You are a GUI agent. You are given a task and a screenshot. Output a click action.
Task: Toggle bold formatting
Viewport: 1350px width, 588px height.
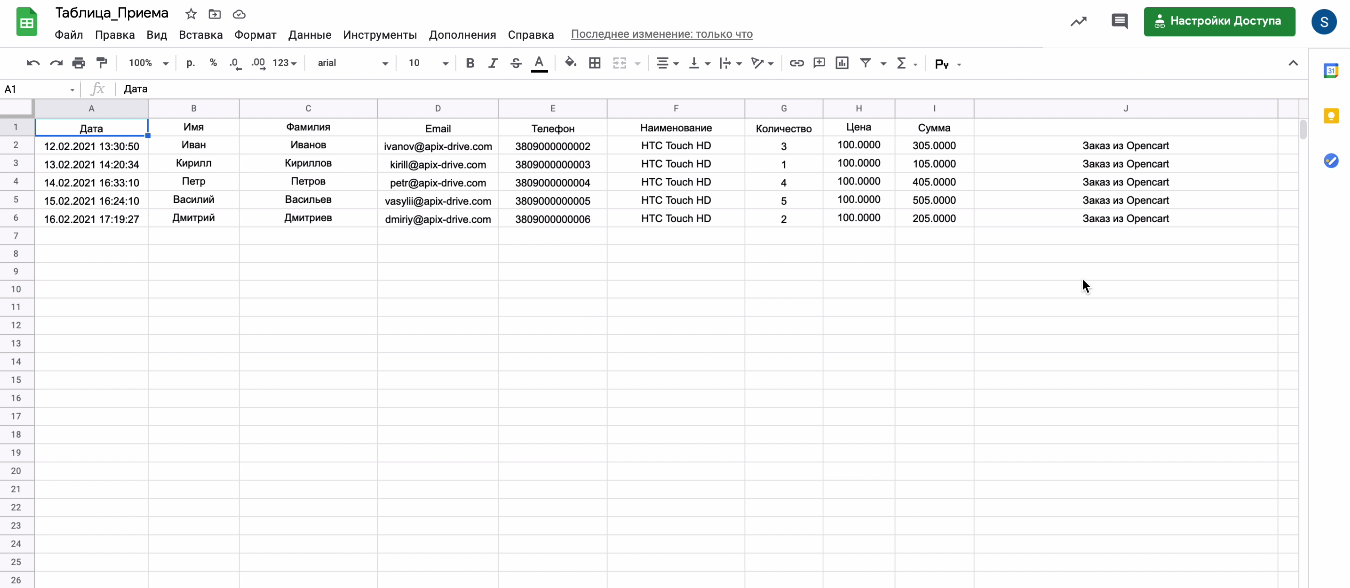[x=470, y=63]
